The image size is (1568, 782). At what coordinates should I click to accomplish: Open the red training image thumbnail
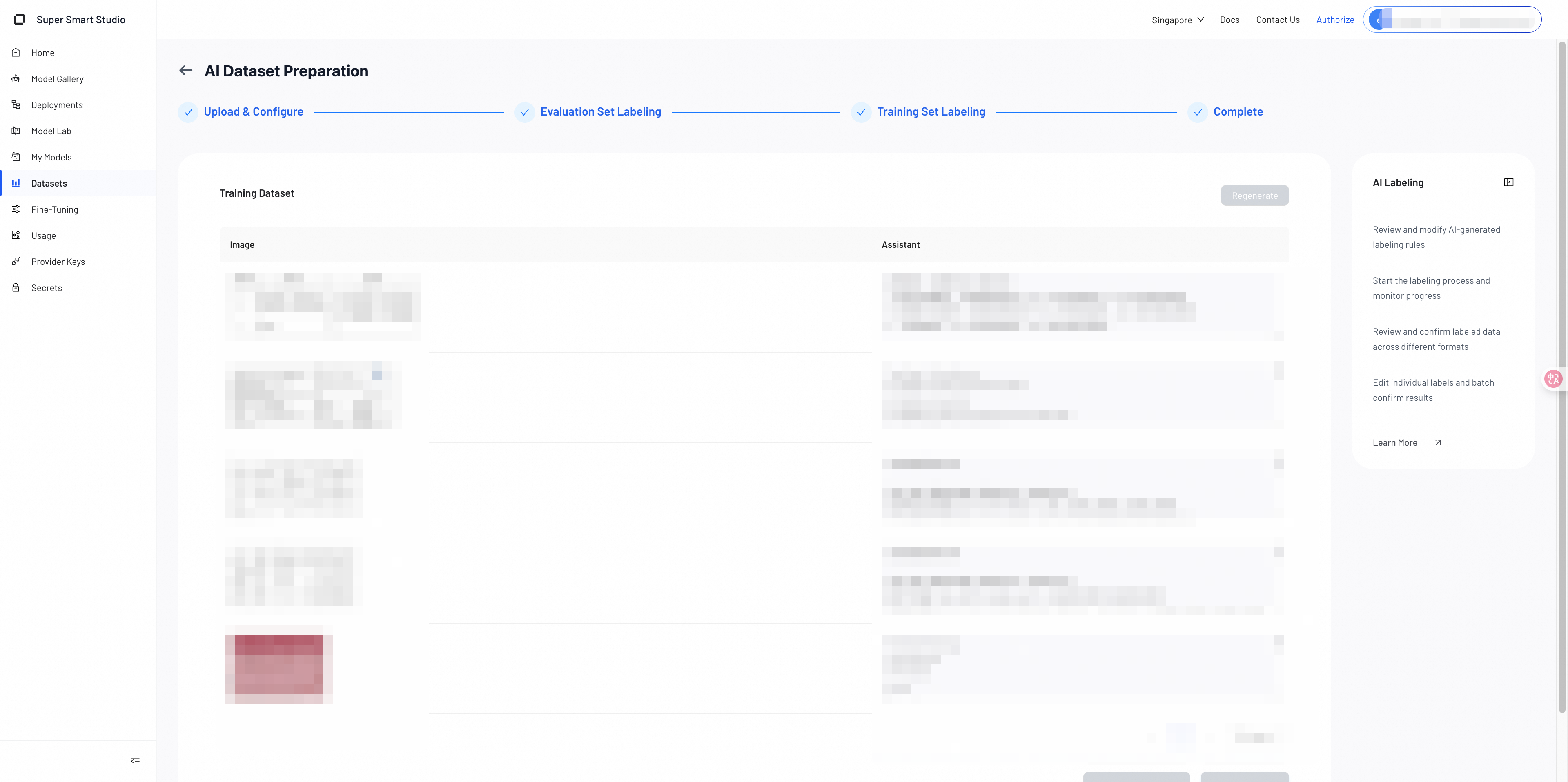coord(279,664)
